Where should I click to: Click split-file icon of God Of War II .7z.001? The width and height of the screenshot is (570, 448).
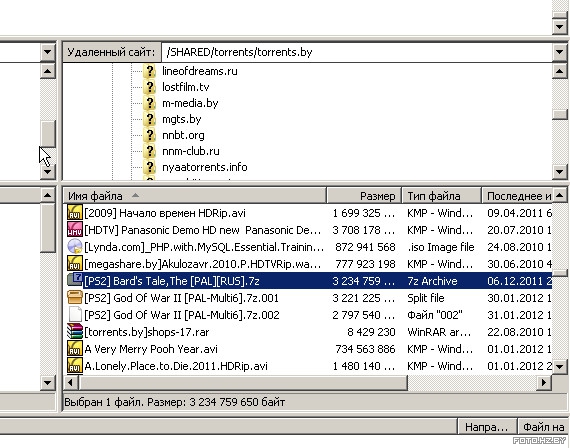(x=75, y=297)
